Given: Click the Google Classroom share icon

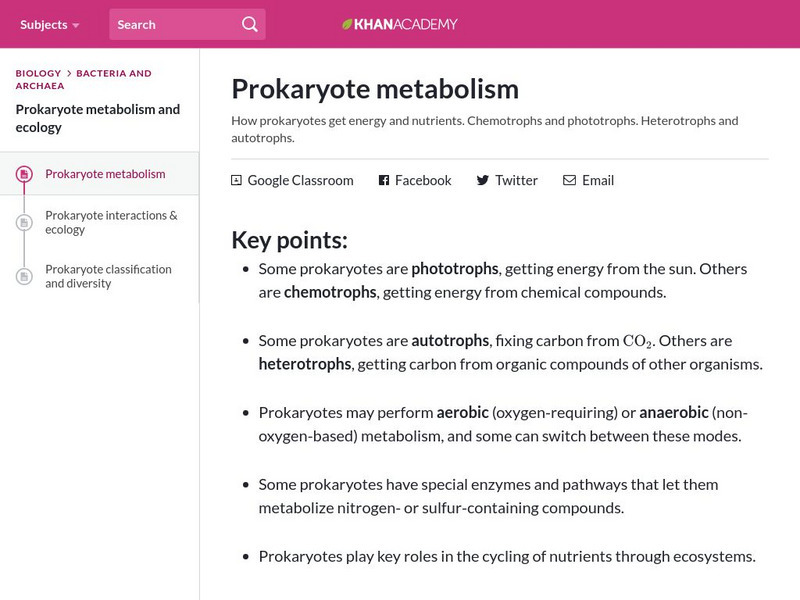Looking at the screenshot, I should coord(237,180).
